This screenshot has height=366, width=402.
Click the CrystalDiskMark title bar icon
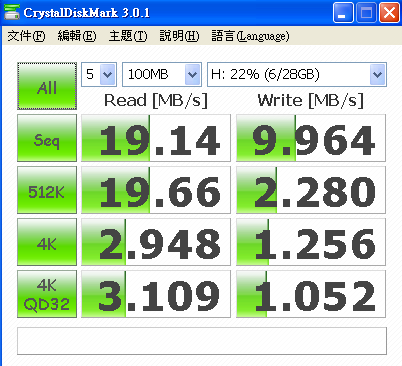12,12
